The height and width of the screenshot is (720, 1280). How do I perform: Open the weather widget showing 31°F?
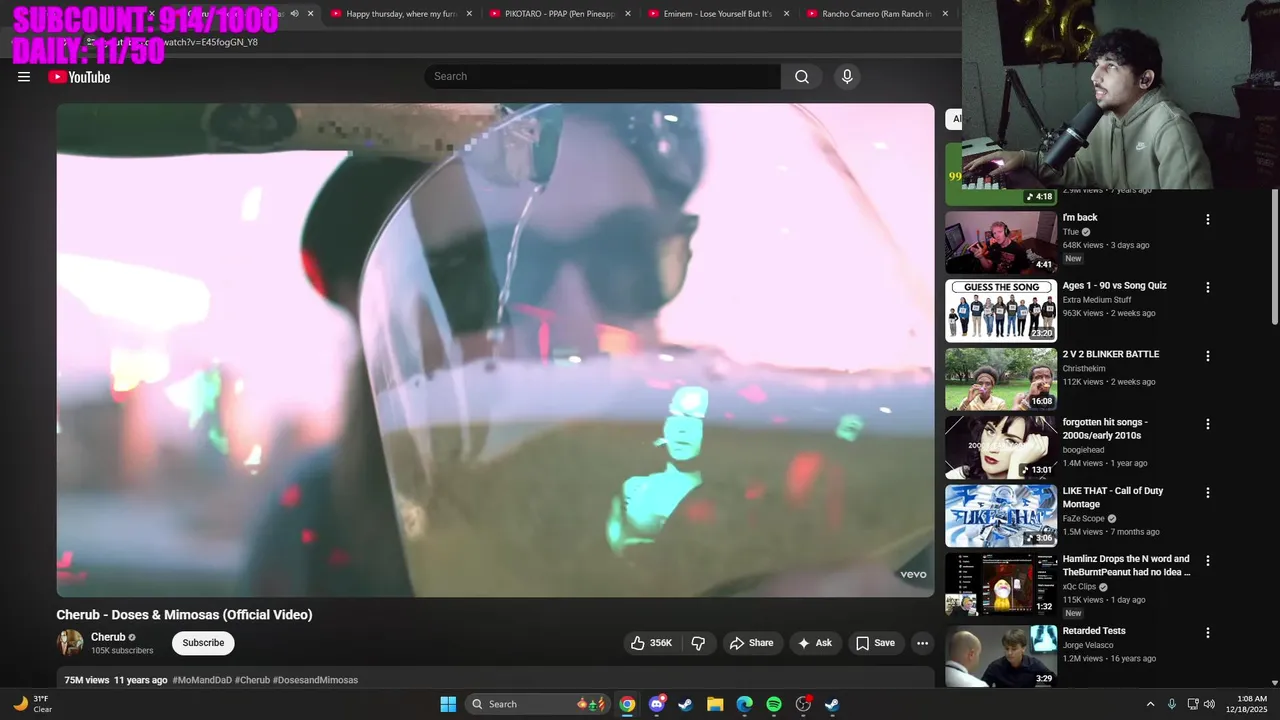(x=32, y=704)
